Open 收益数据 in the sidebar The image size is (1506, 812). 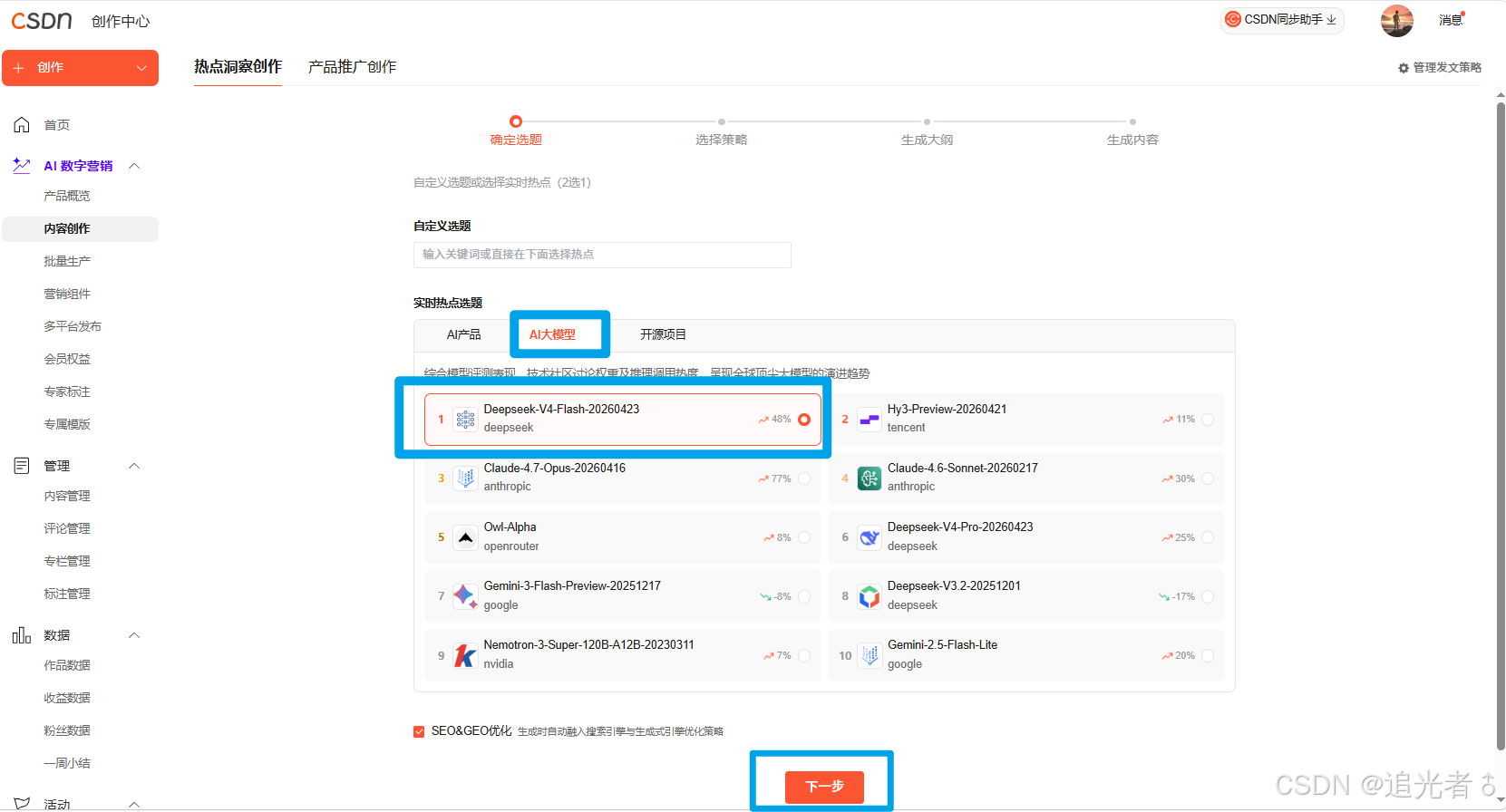click(x=67, y=698)
